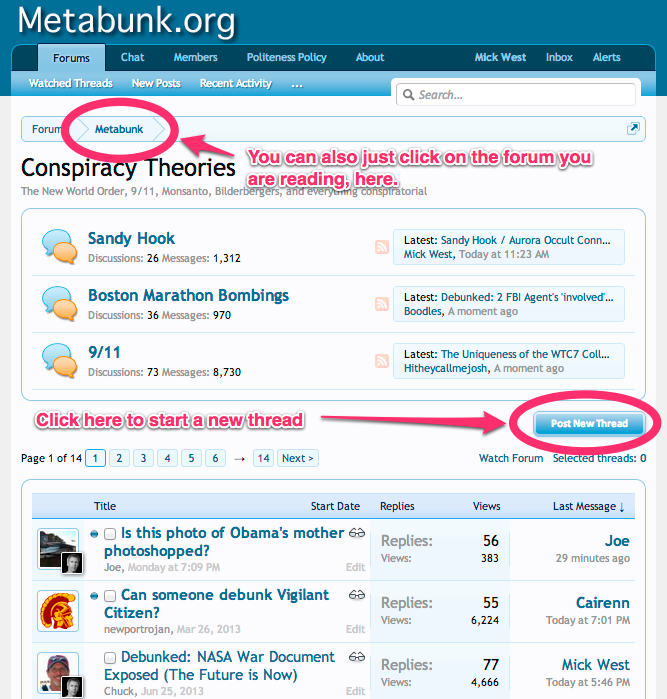Open newportrojan's Trojan avatar
The width and height of the screenshot is (667, 699).
tap(58, 611)
